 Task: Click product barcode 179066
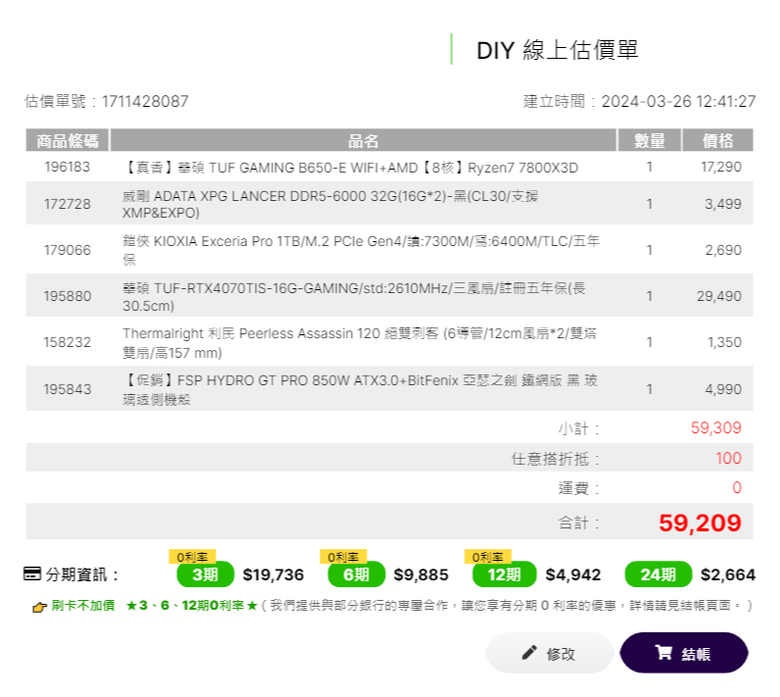pyautogui.click(x=67, y=250)
